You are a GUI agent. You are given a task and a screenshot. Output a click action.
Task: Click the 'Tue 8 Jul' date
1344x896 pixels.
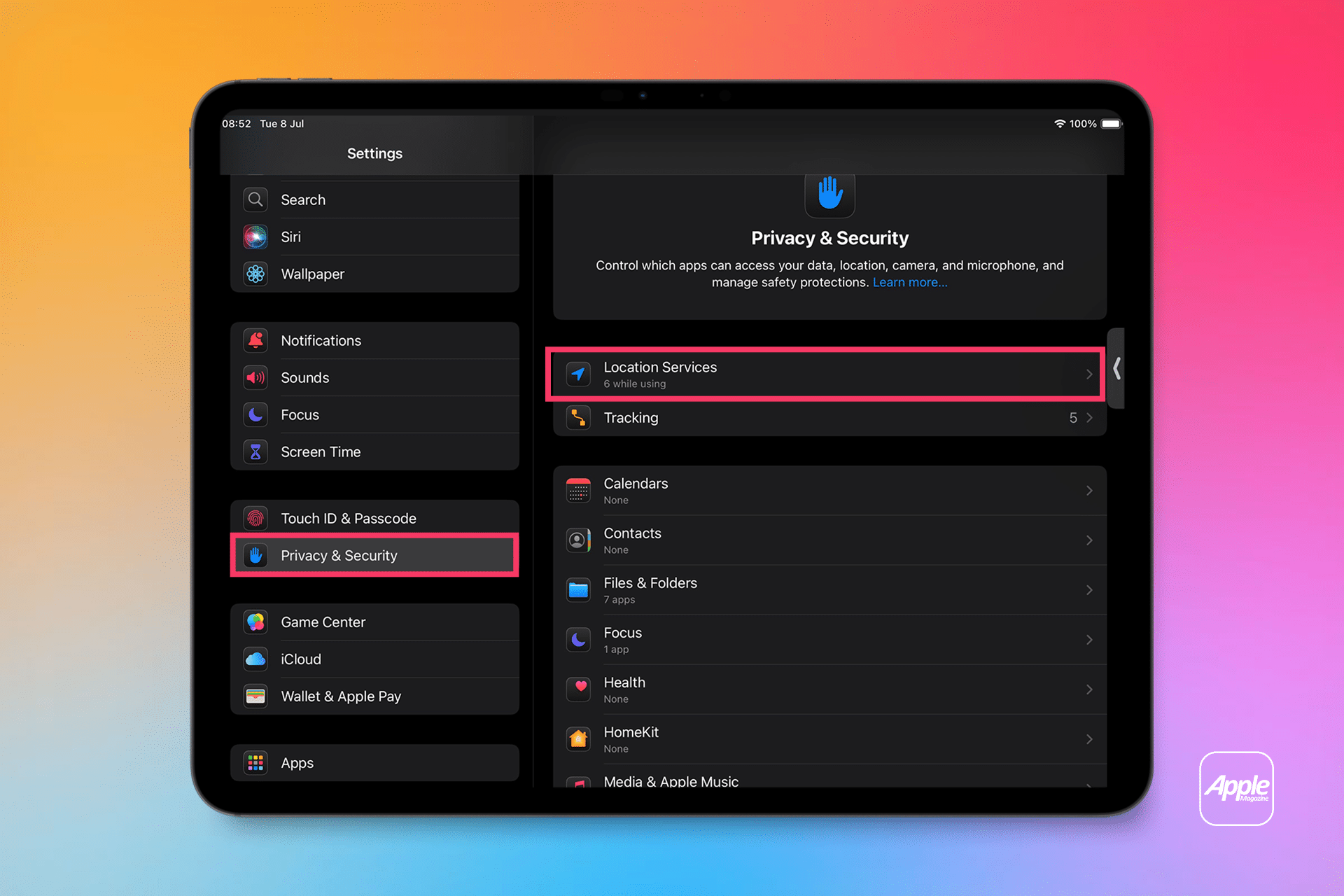(282, 124)
